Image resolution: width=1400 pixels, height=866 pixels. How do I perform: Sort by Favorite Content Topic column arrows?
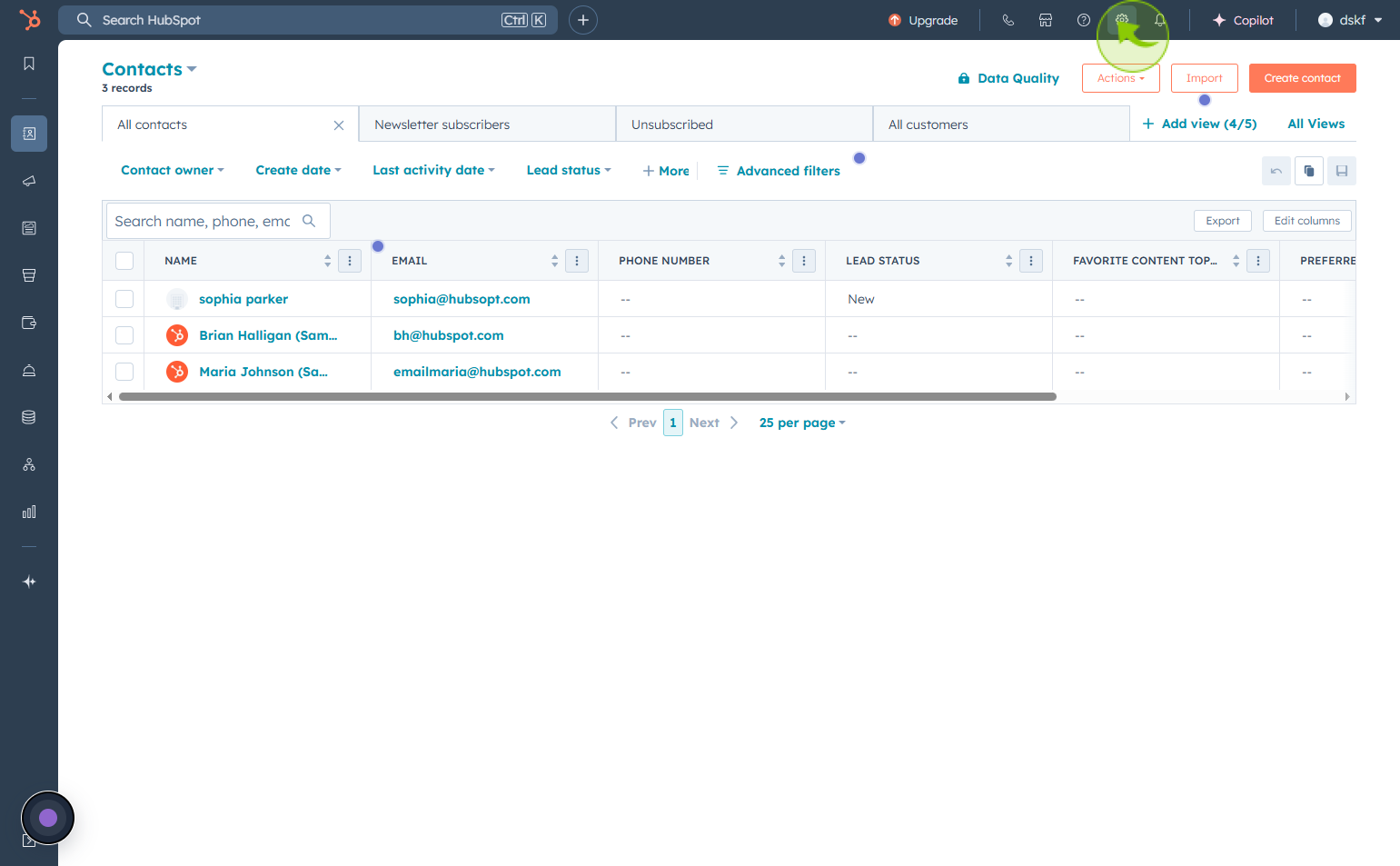[x=1236, y=261]
